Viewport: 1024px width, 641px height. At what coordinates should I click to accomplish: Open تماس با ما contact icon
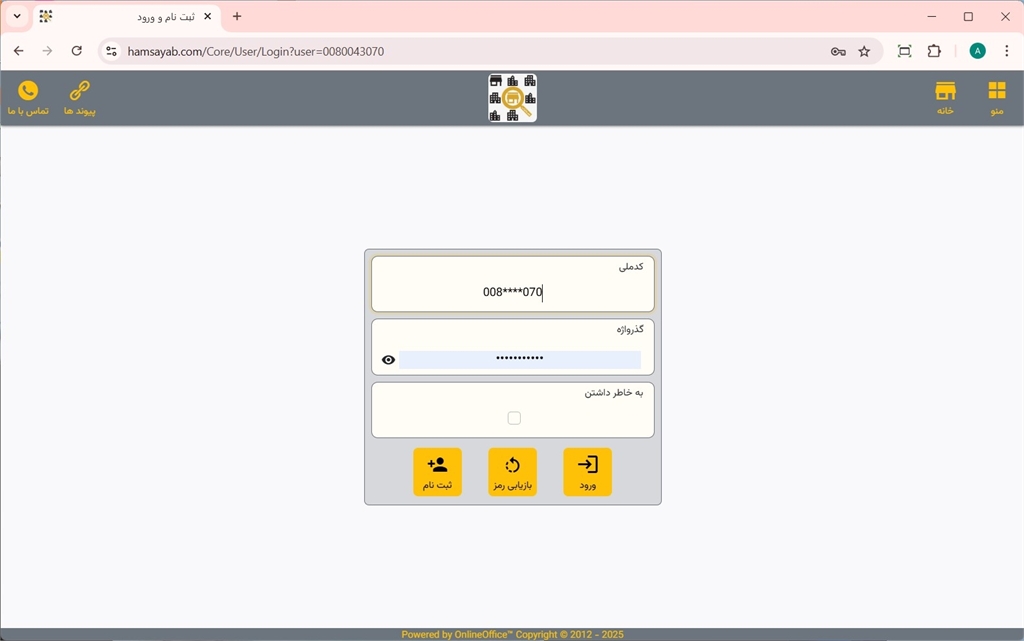point(28,98)
